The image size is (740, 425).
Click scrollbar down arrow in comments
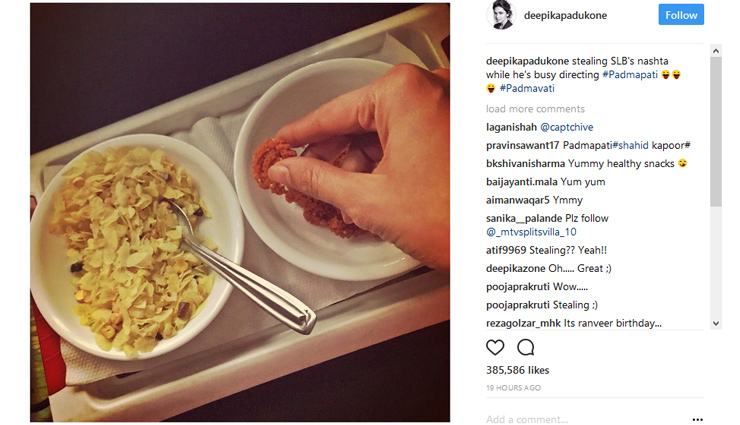716,324
